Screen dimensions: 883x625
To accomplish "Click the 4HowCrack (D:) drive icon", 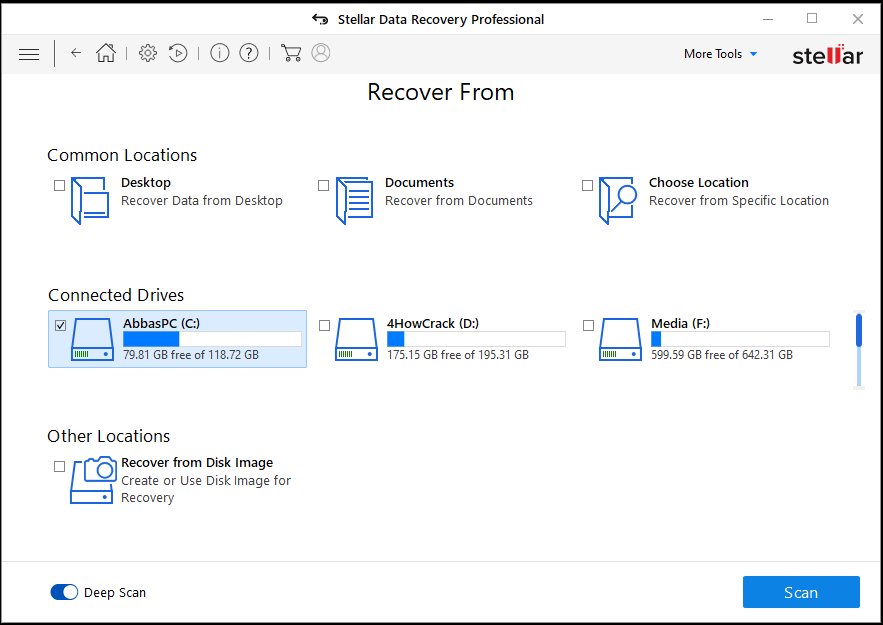I will (x=356, y=339).
